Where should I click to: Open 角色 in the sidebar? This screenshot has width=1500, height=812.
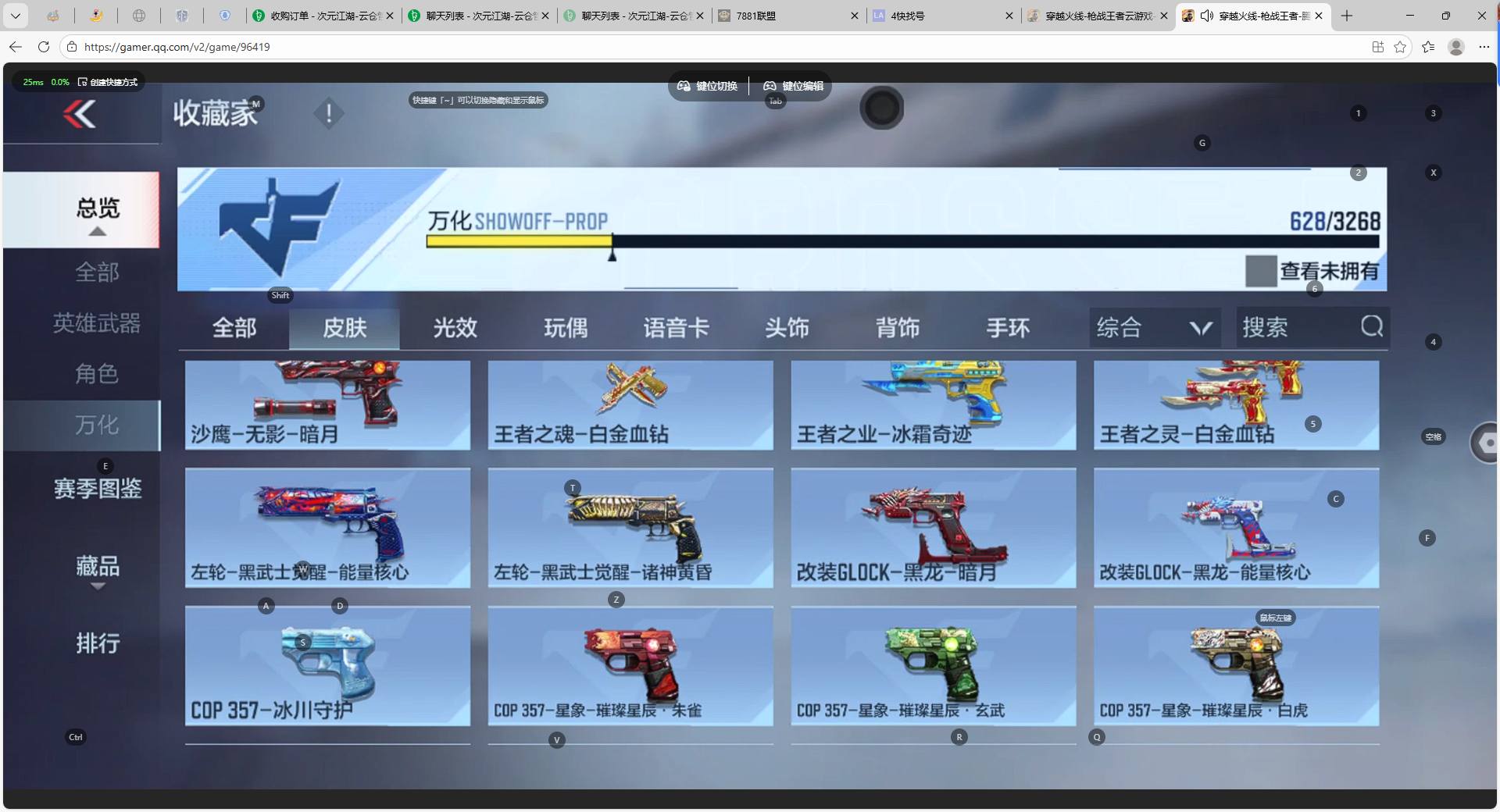pyautogui.click(x=97, y=374)
